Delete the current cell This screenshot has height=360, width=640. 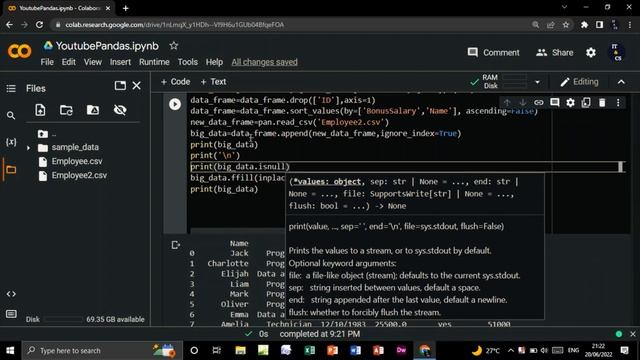coord(602,102)
